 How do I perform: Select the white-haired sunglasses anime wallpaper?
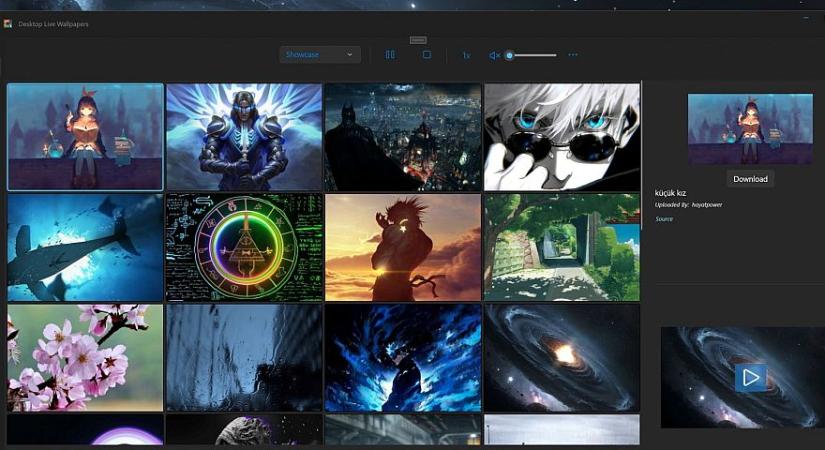562,137
